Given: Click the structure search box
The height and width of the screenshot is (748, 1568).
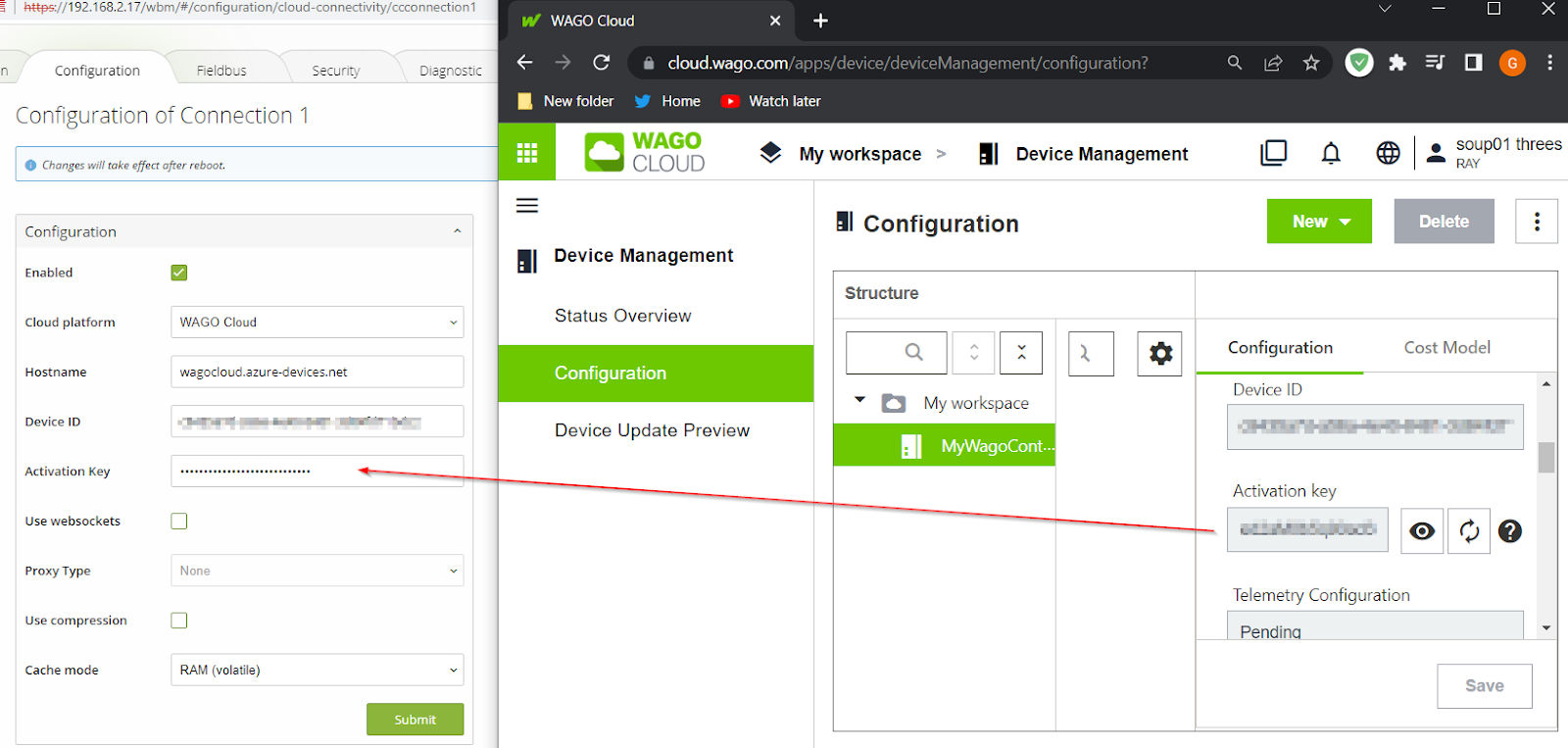Looking at the screenshot, I should [897, 352].
